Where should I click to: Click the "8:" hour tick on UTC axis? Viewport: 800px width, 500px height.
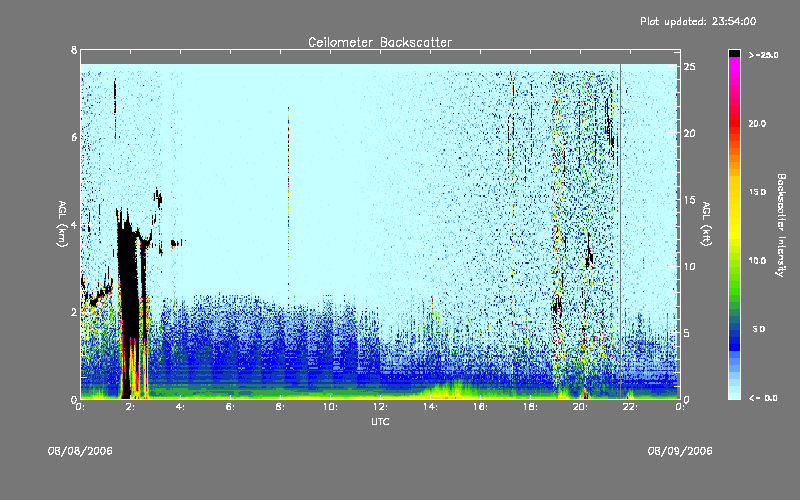click(280, 407)
